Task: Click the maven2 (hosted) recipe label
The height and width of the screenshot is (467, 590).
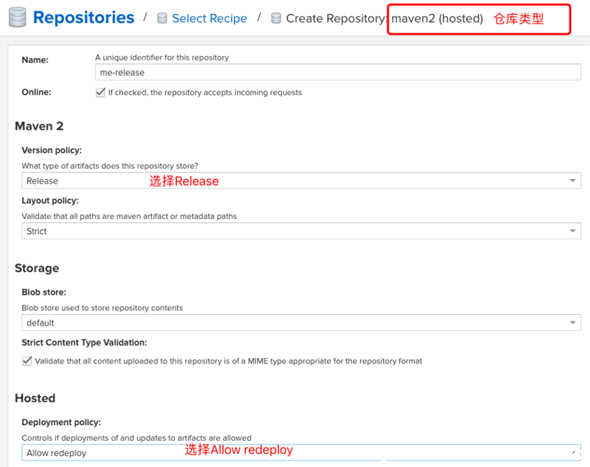Action: coord(437,18)
